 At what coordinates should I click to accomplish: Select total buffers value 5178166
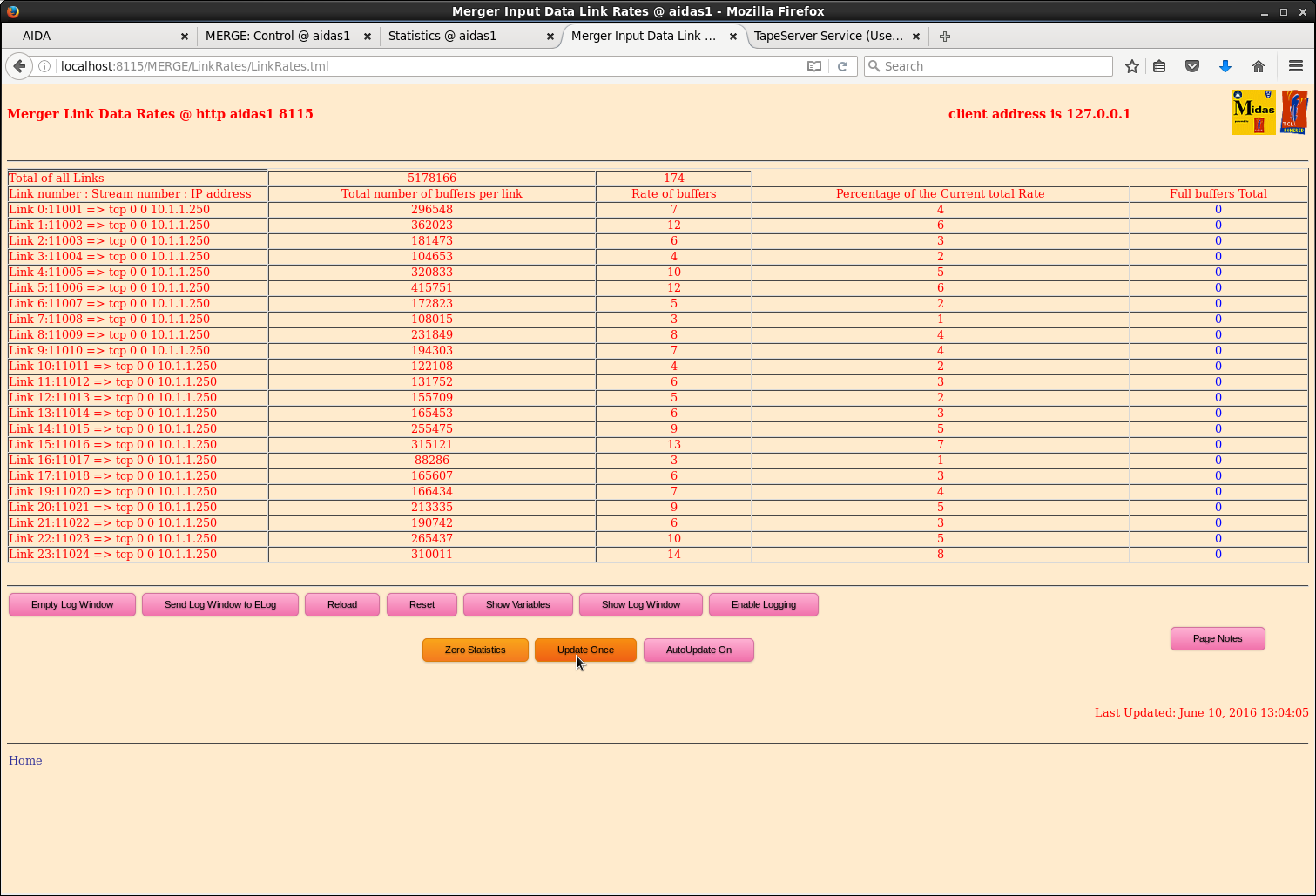point(432,178)
